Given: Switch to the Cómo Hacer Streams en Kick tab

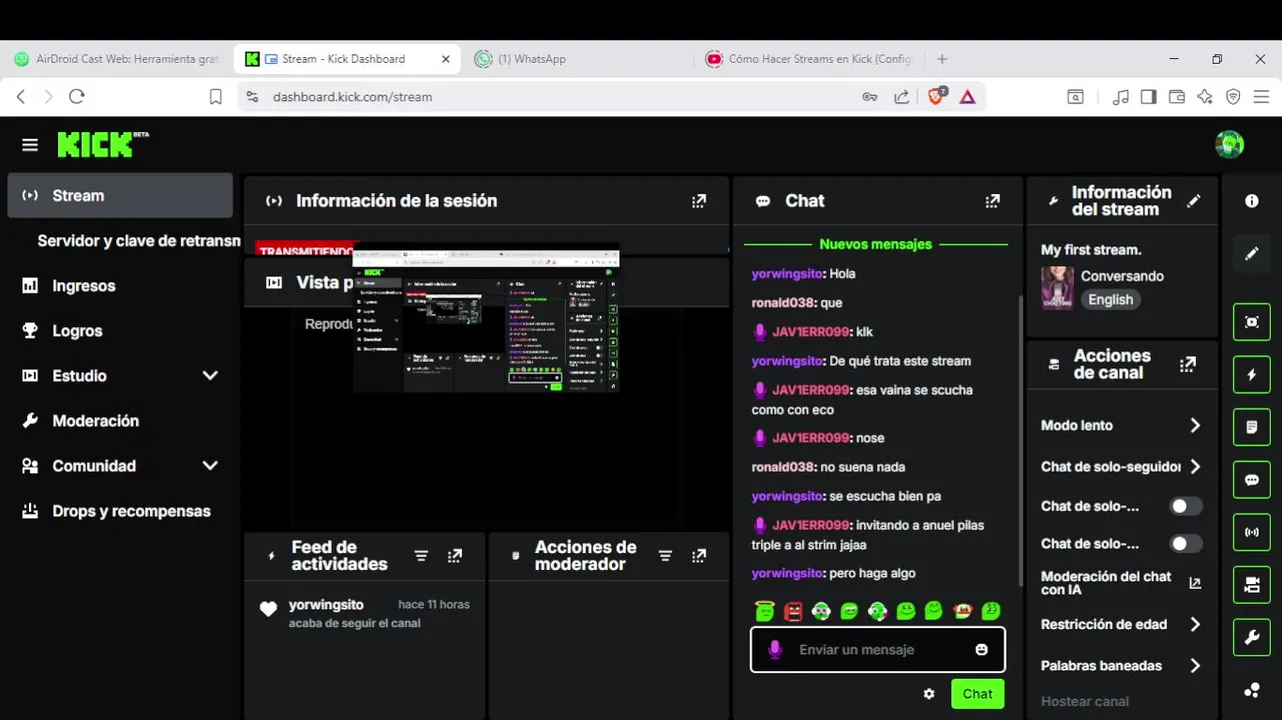Looking at the screenshot, I should pos(810,59).
